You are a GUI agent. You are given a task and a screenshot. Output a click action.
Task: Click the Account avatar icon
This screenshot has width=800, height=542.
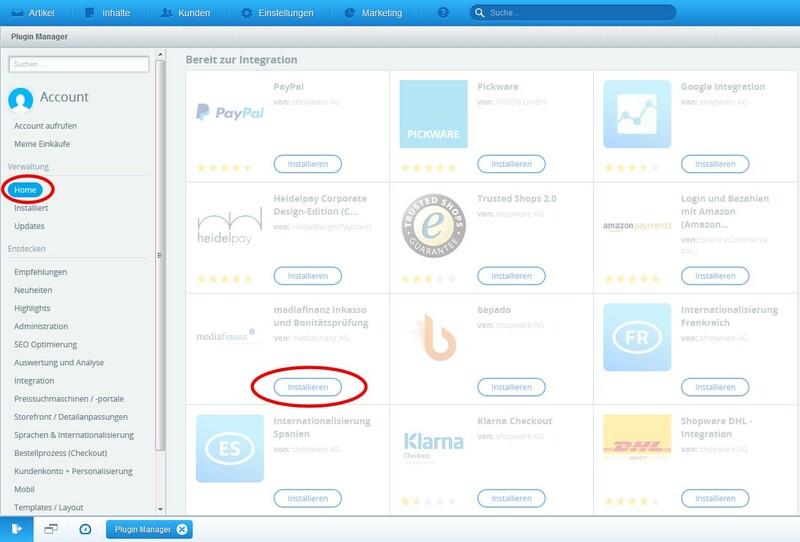(x=20, y=99)
